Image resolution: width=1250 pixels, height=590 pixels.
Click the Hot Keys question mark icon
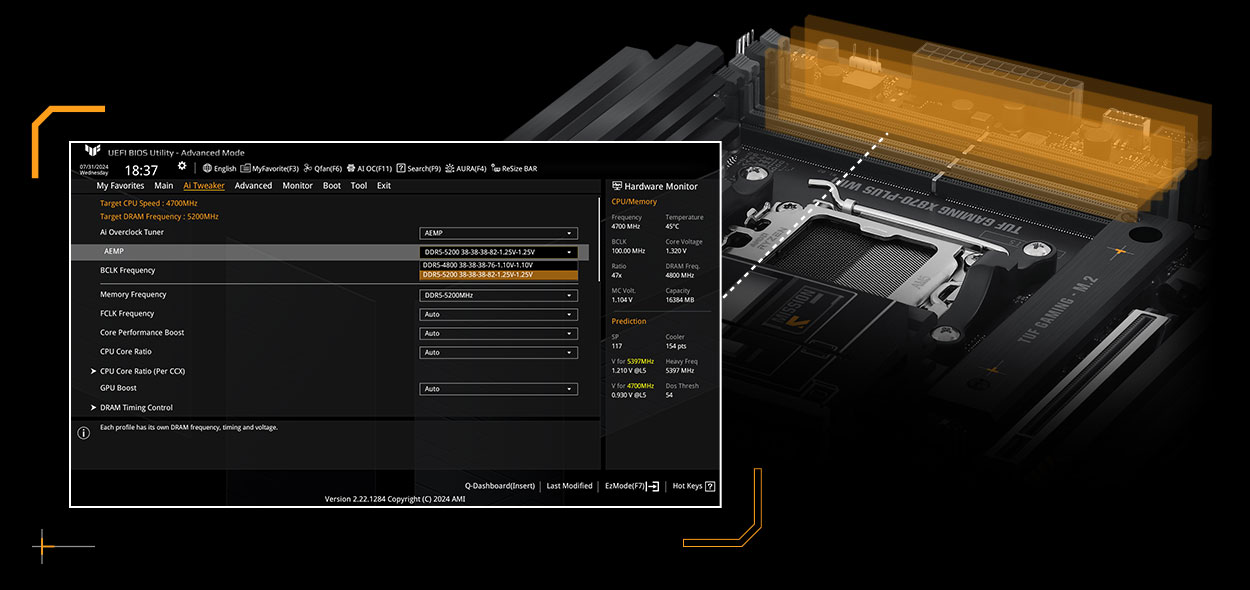coord(710,486)
